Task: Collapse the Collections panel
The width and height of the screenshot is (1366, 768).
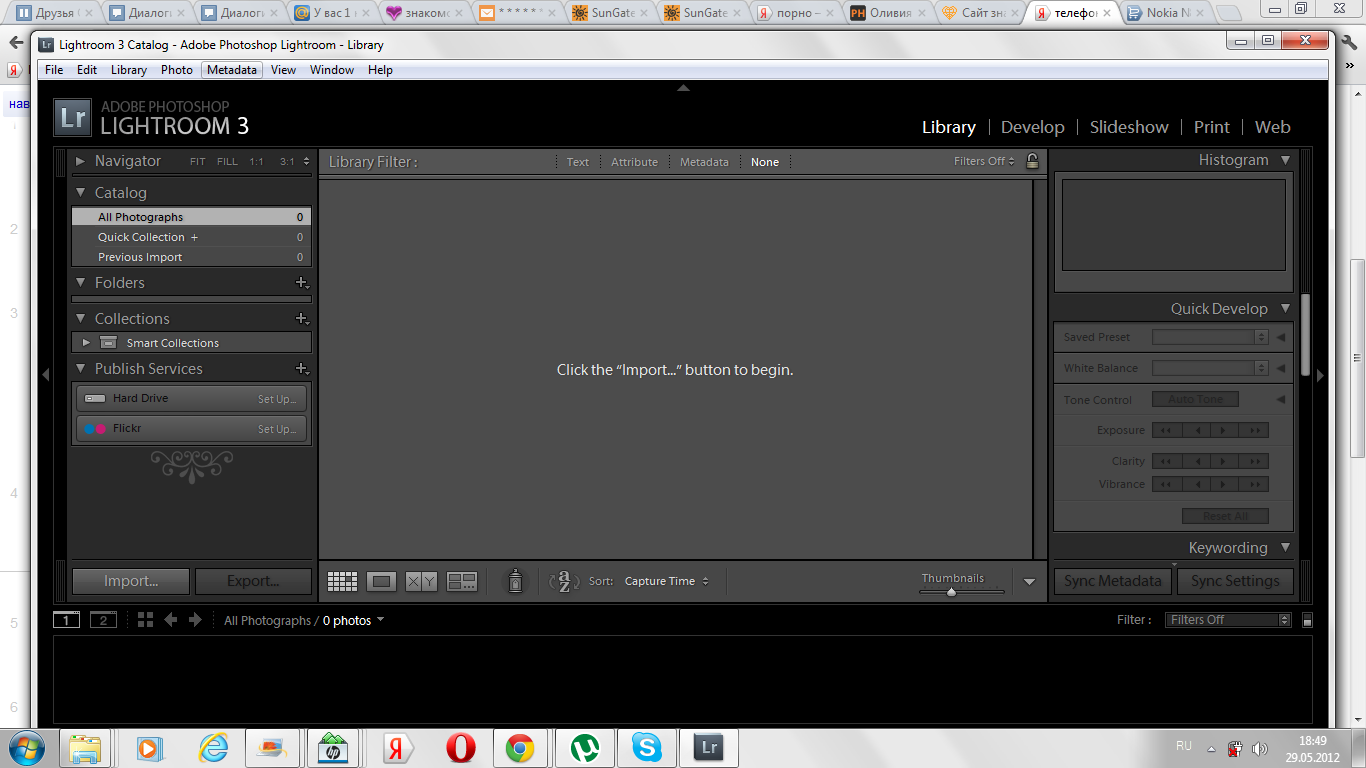Action: (x=81, y=319)
